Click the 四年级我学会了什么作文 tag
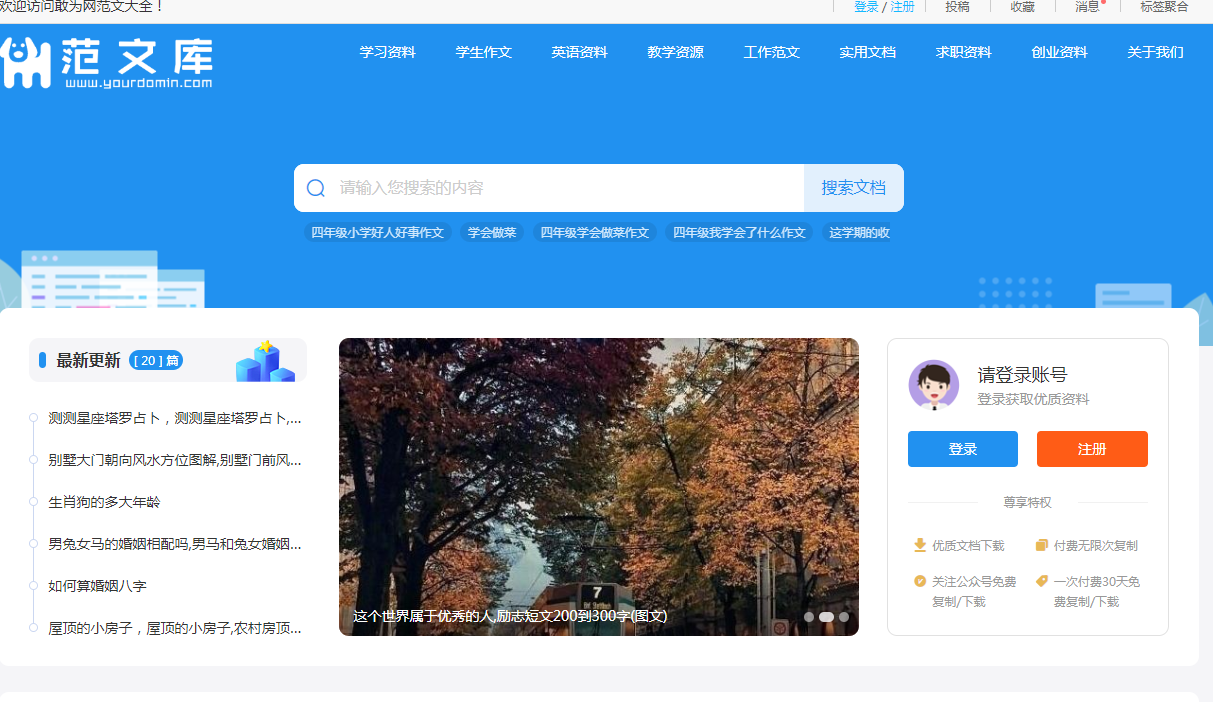 point(739,232)
